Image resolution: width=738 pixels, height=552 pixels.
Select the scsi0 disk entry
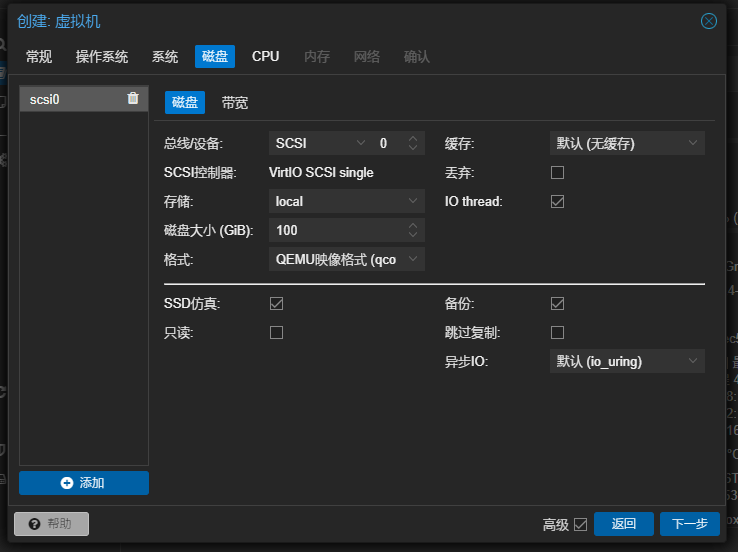click(84, 99)
